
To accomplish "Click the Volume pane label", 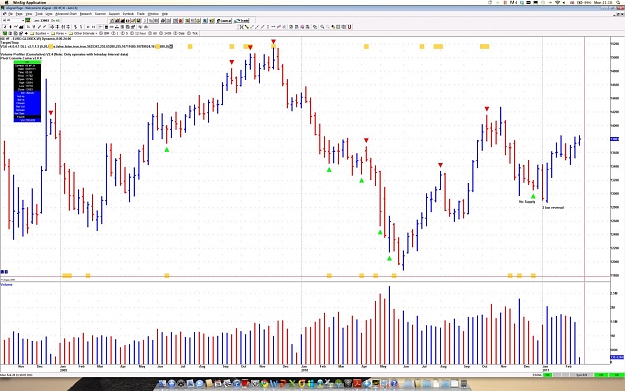I will [x=6, y=285].
